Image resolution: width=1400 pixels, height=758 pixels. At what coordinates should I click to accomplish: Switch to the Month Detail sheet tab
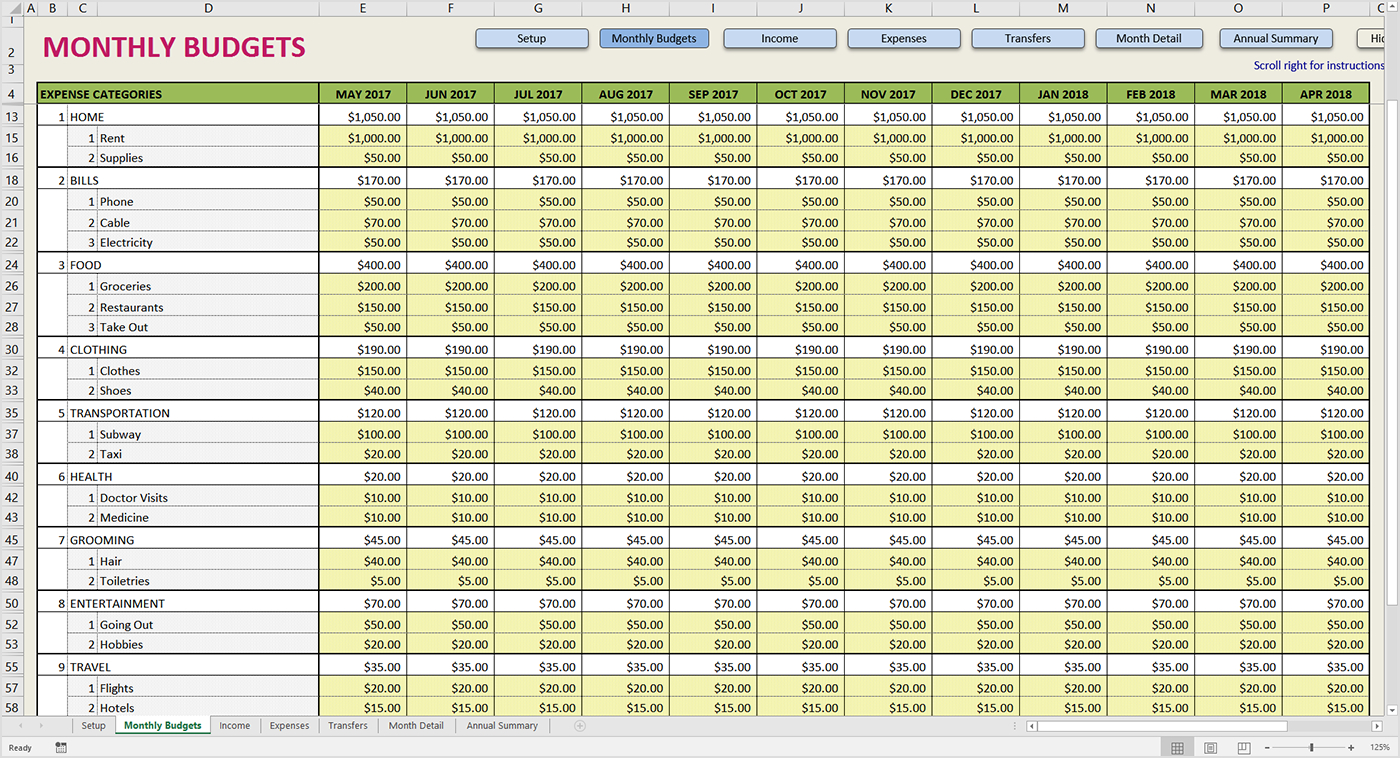pos(416,726)
